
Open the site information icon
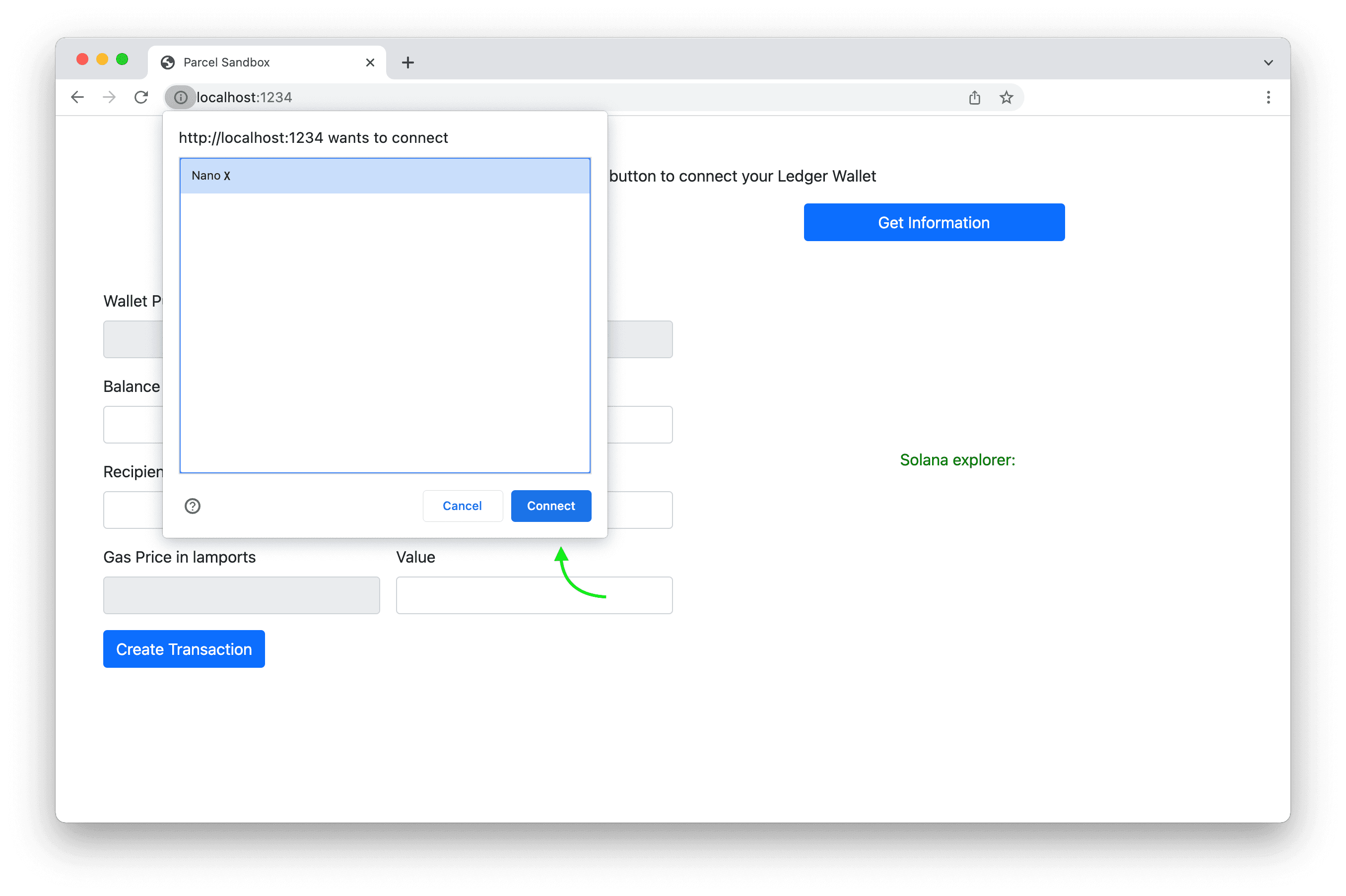[181, 98]
